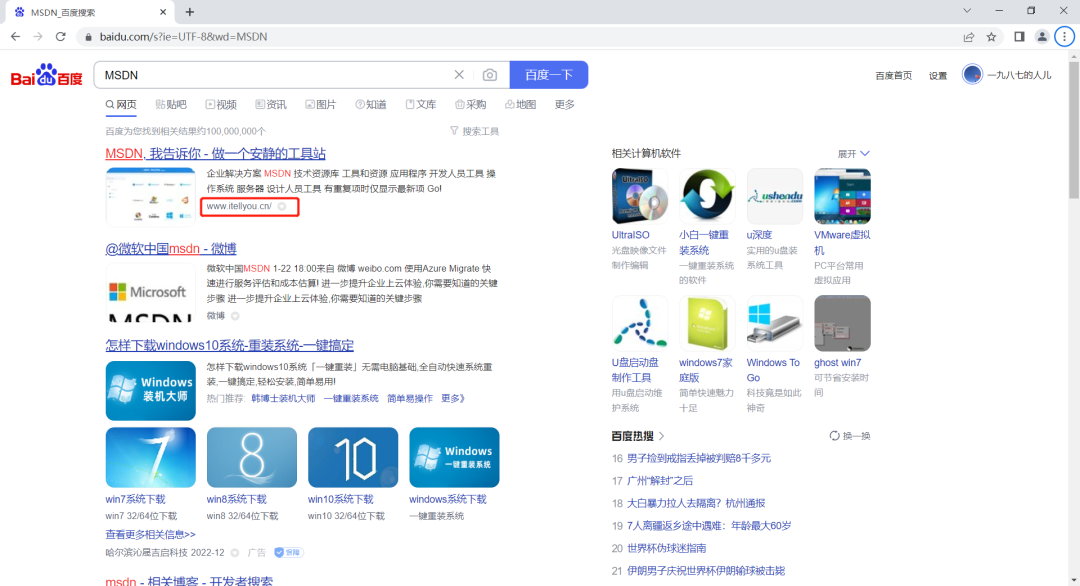Viewport: 1080px width, 586px height.
Task: Open the win7系统下载 thumbnail image
Action: [150, 457]
